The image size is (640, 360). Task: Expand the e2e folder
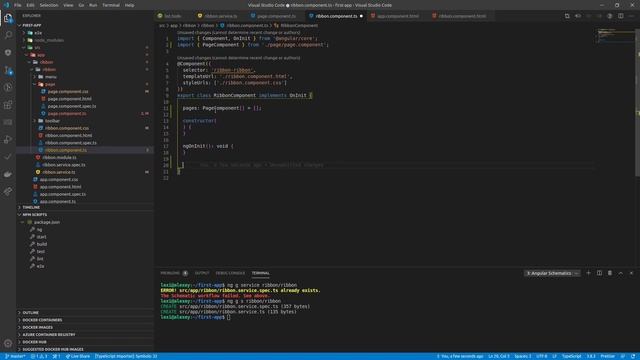[38, 33]
